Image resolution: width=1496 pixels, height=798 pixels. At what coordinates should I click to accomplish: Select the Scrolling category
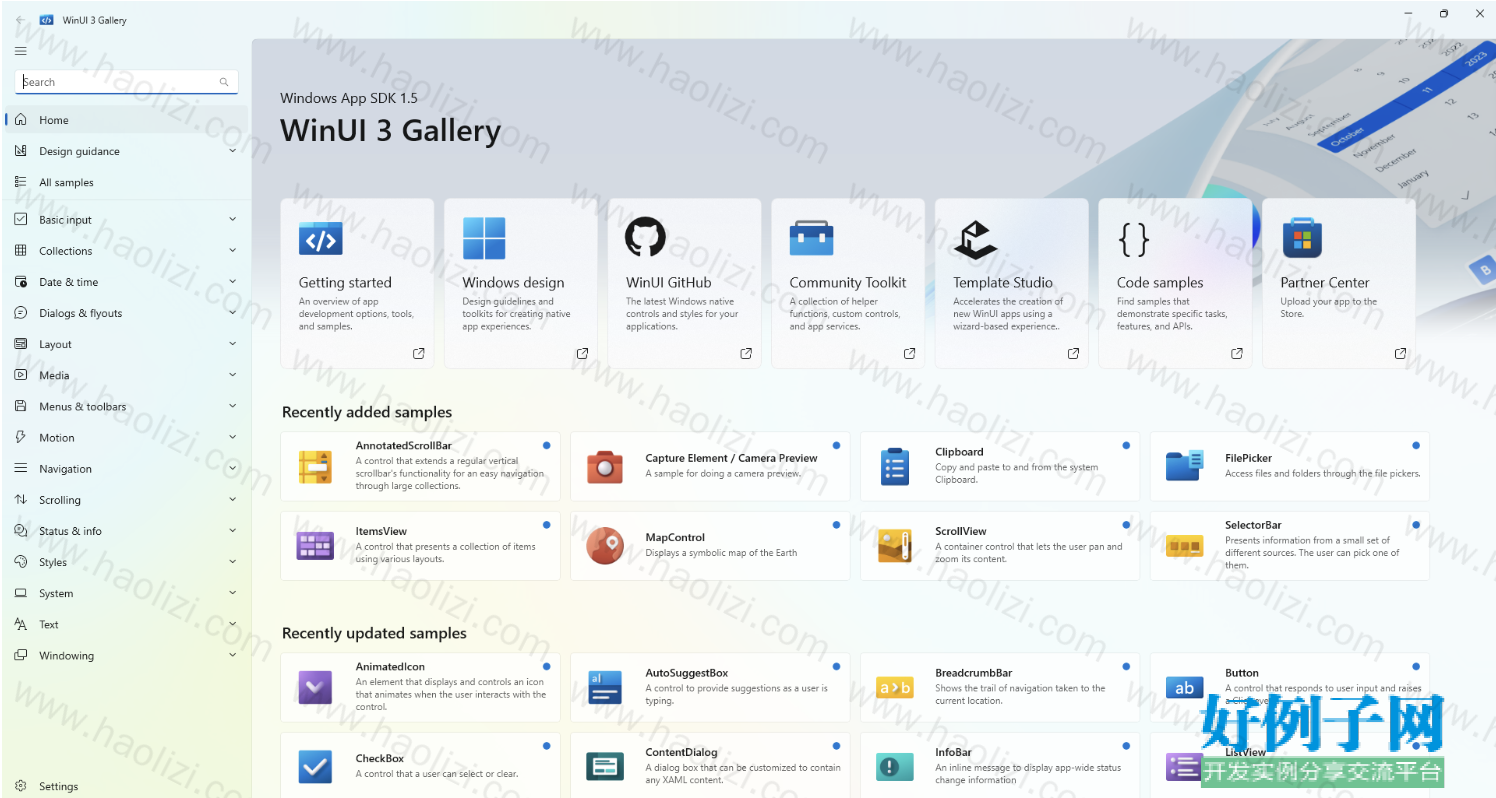(x=126, y=499)
